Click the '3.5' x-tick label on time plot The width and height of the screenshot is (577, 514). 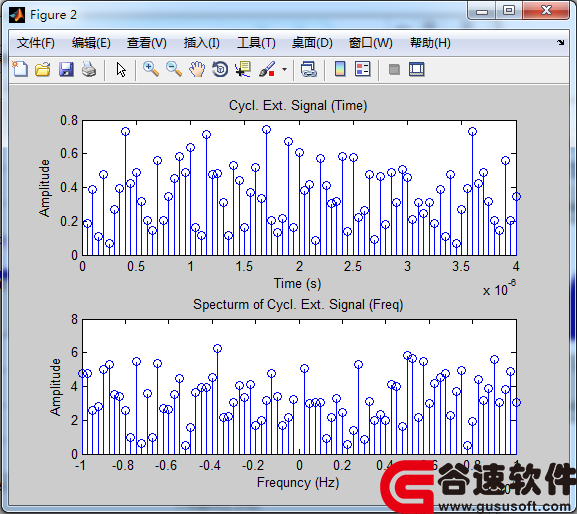click(461, 266)
